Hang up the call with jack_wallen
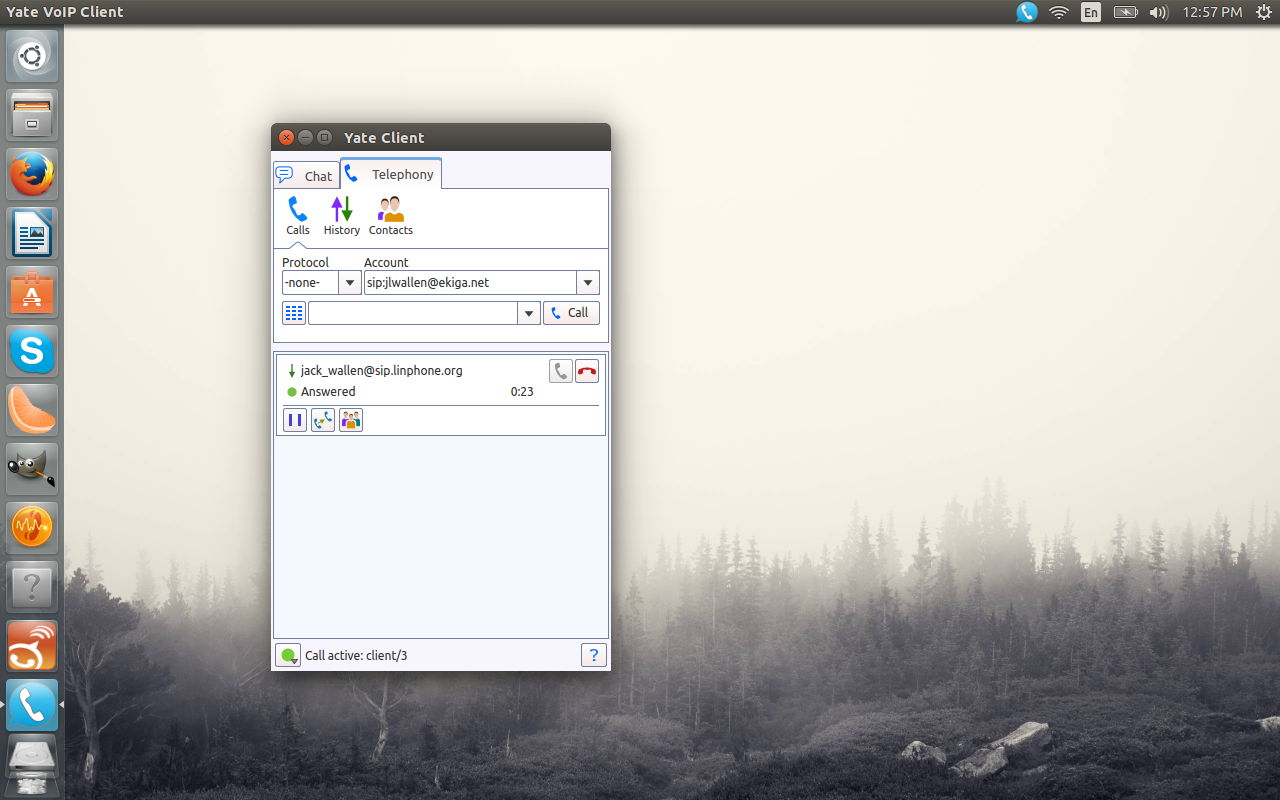This screenshot has width=1280, height=800. pos(587,371)
